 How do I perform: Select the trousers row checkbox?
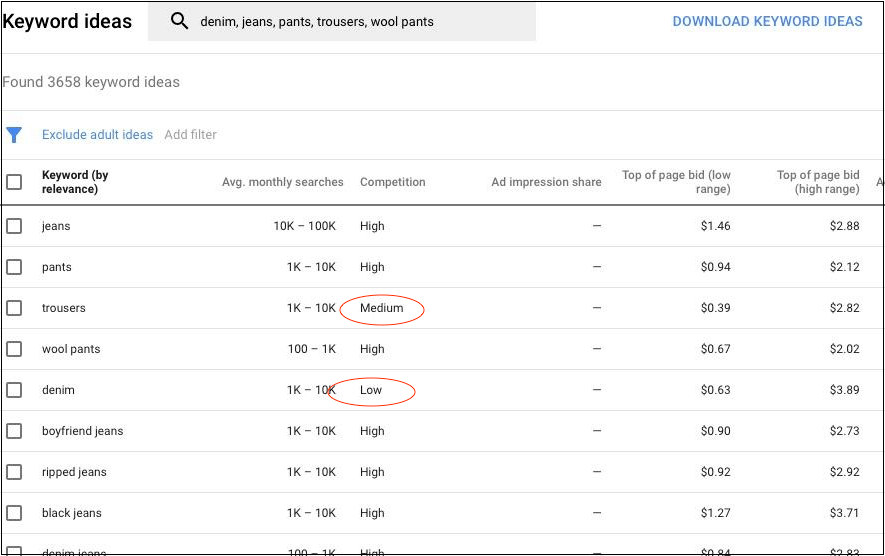click(14, 308)
